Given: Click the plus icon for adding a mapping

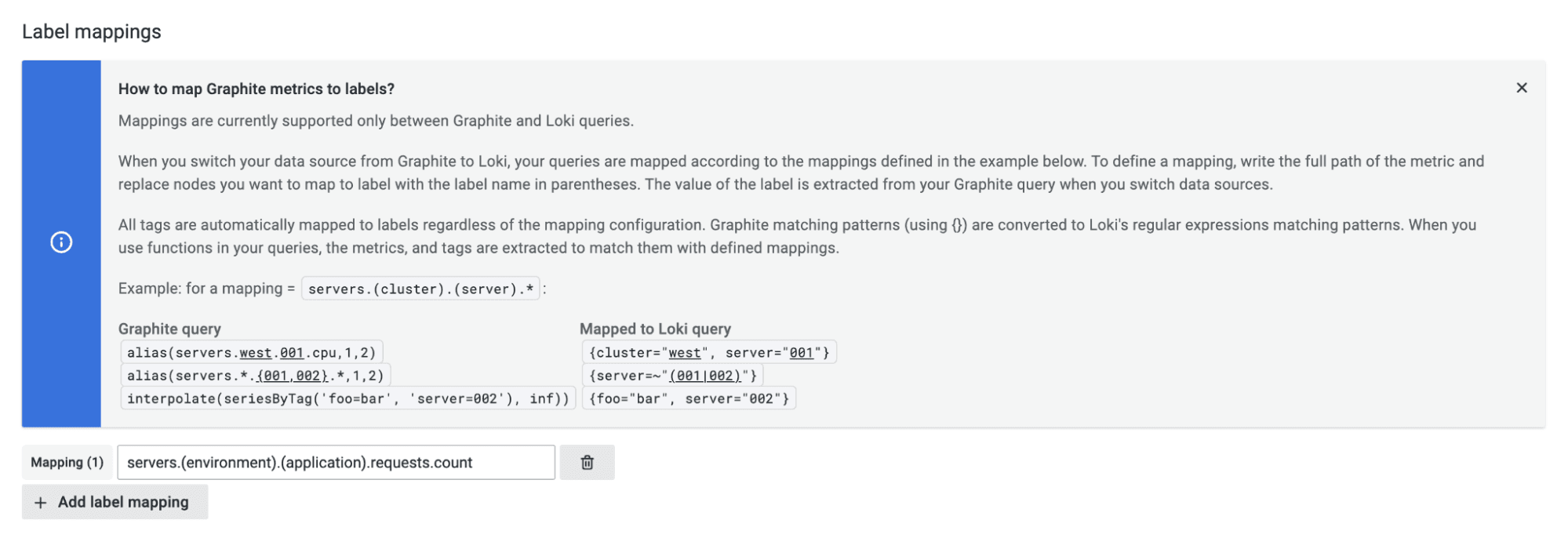Looking at the screenshot, I should click(41, 503).
